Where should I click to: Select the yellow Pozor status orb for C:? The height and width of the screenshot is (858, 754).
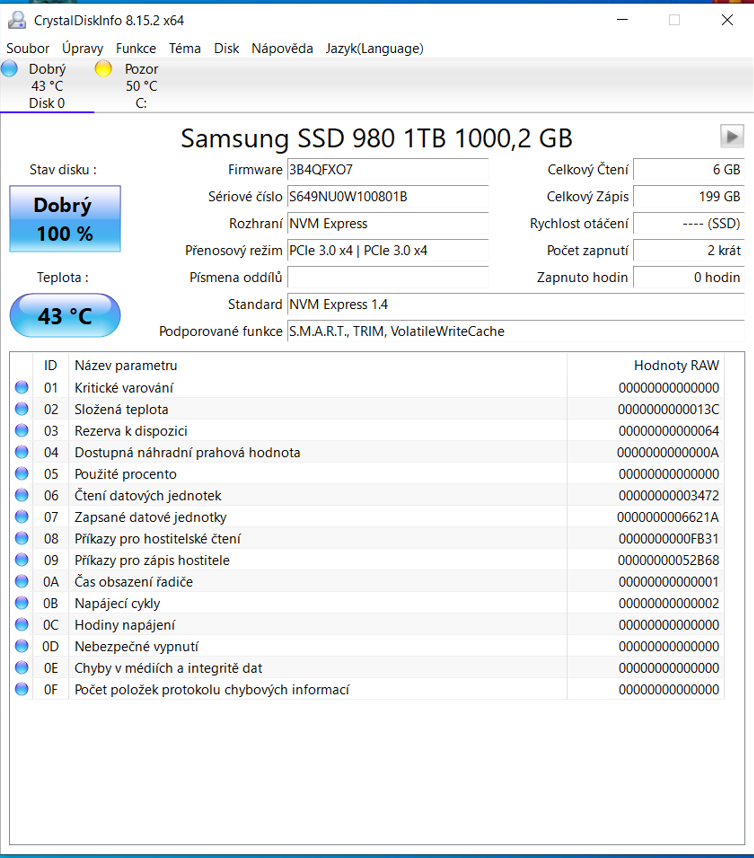pos(103,69)
